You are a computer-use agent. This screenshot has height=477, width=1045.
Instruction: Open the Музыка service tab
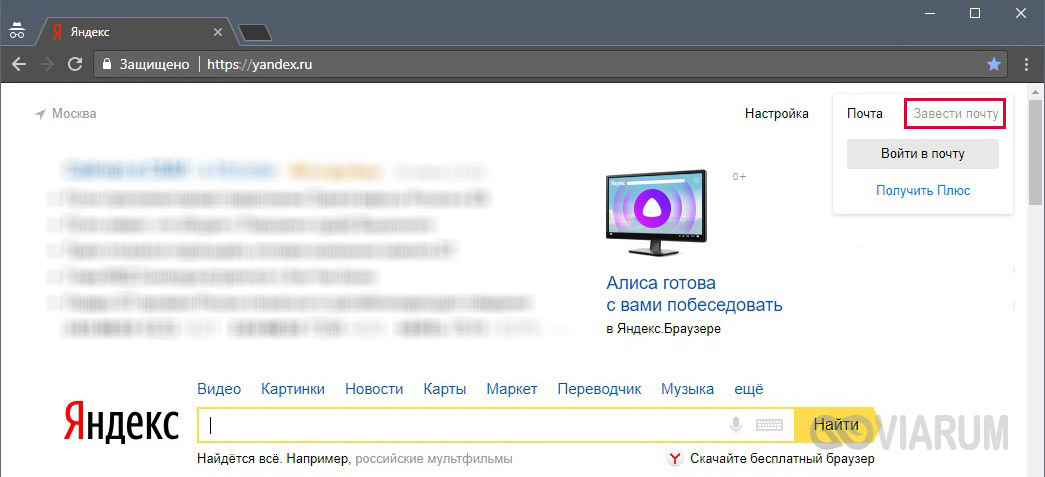pos(687,389)
